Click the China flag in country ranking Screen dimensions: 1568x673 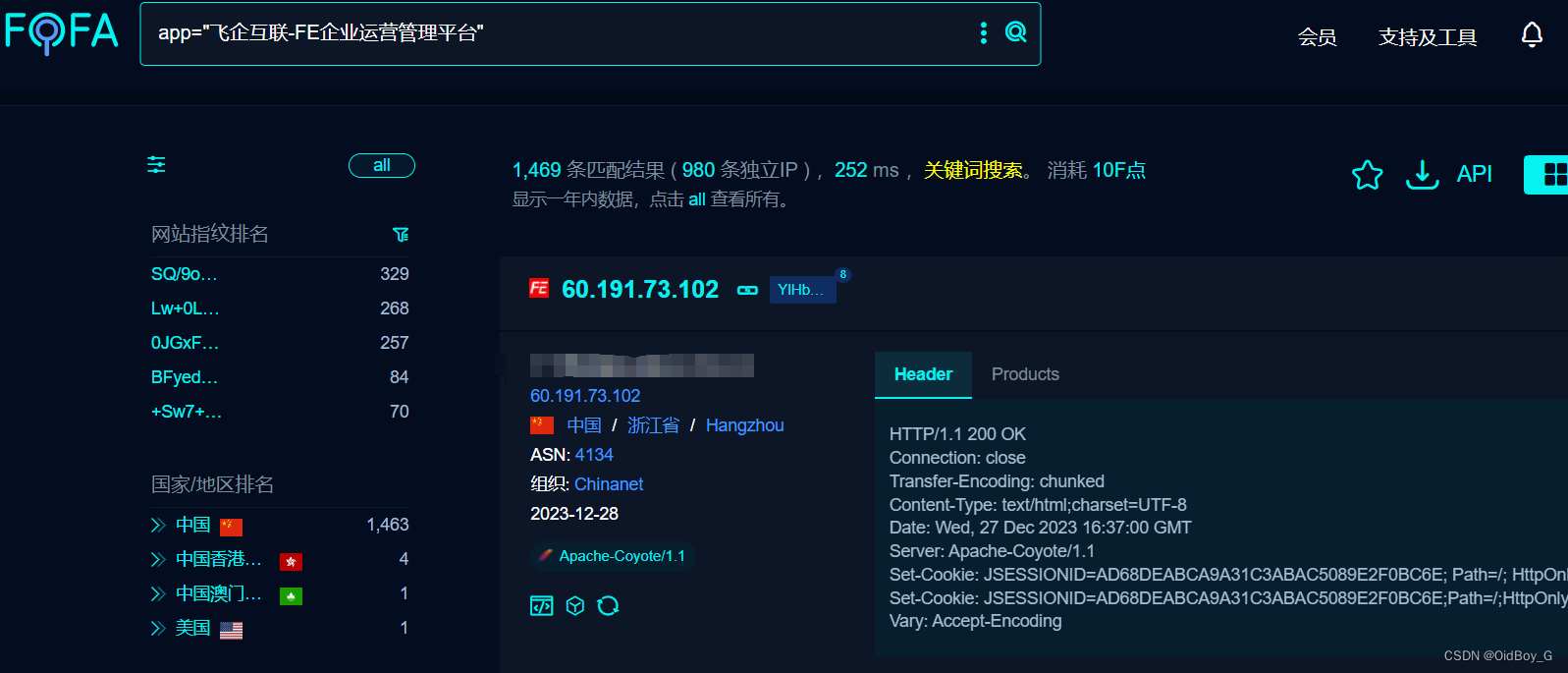[232, 527]
